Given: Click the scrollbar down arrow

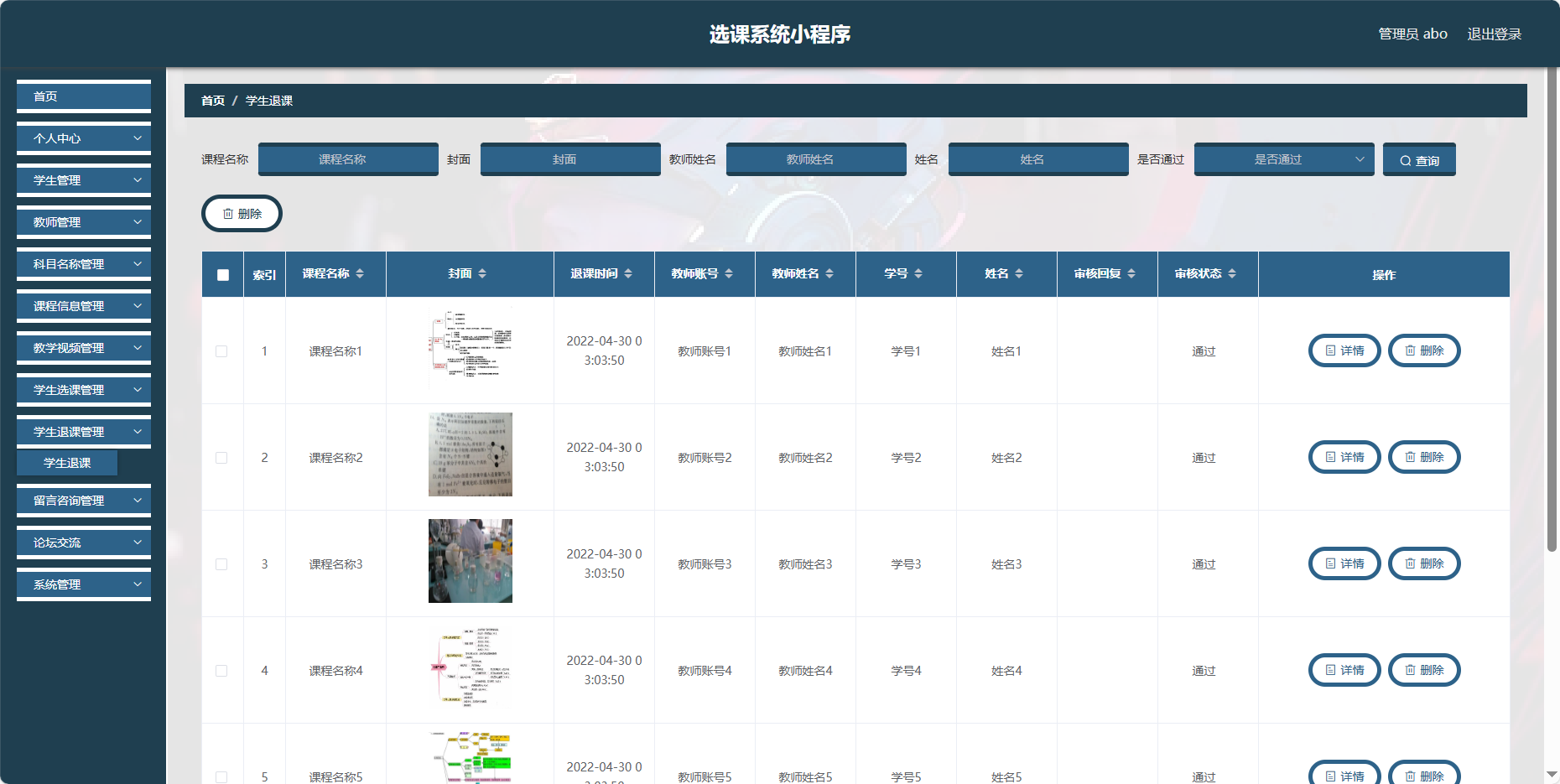Looking at the screenshot, I should tap(1552, 775).
